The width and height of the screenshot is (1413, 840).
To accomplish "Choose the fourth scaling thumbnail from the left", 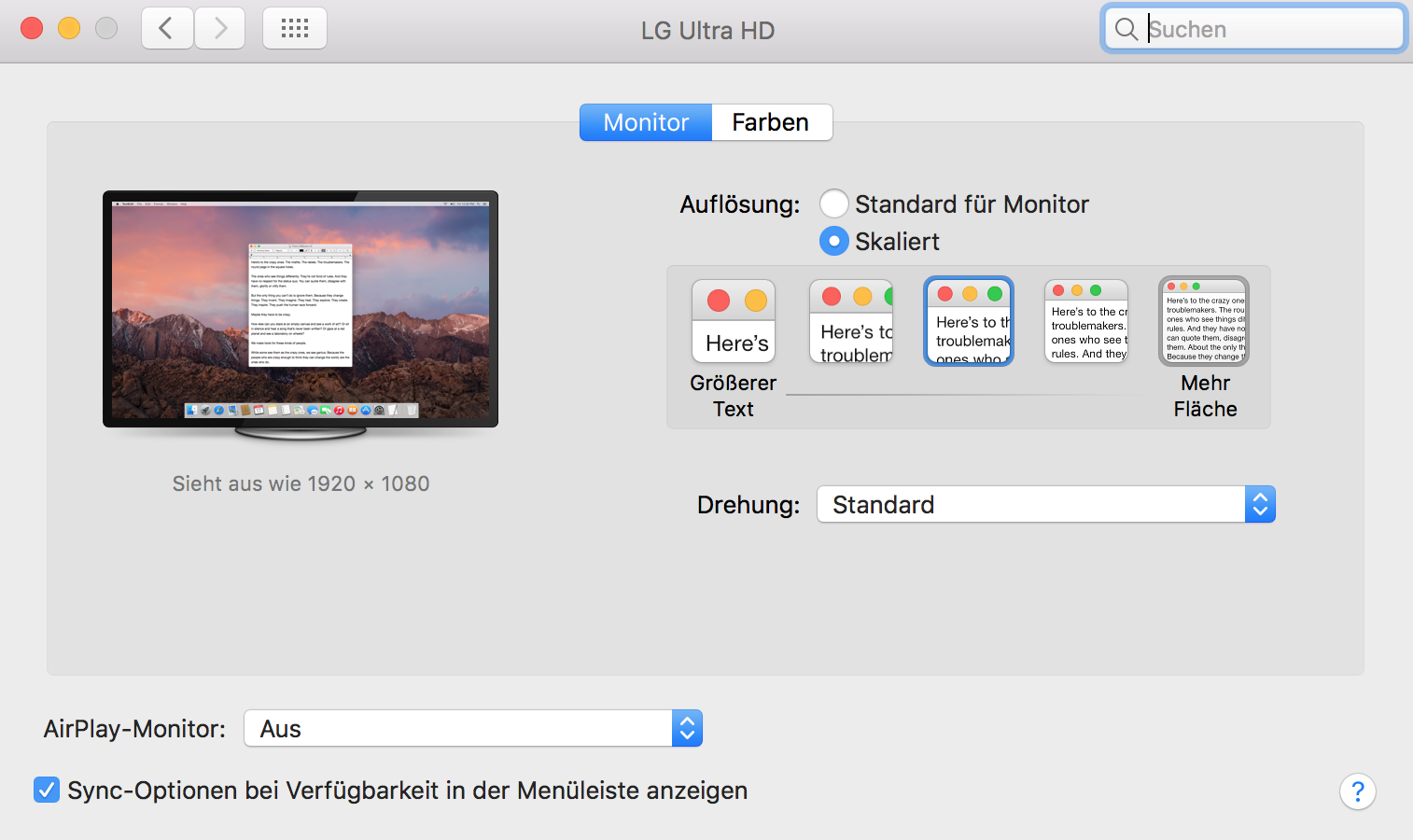I will (x=1086, y=321).
